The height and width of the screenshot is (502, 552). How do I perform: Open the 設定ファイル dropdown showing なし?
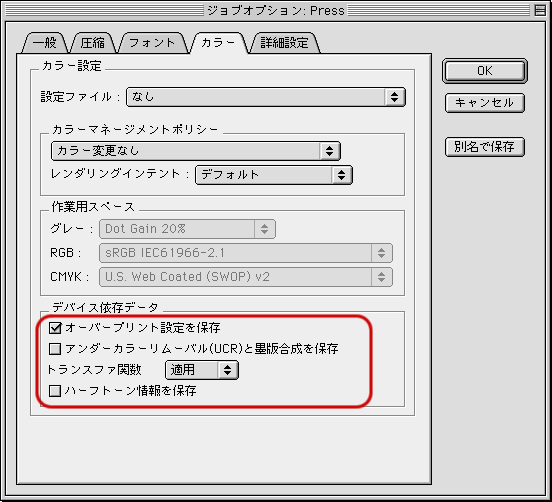tap(266, 97)
